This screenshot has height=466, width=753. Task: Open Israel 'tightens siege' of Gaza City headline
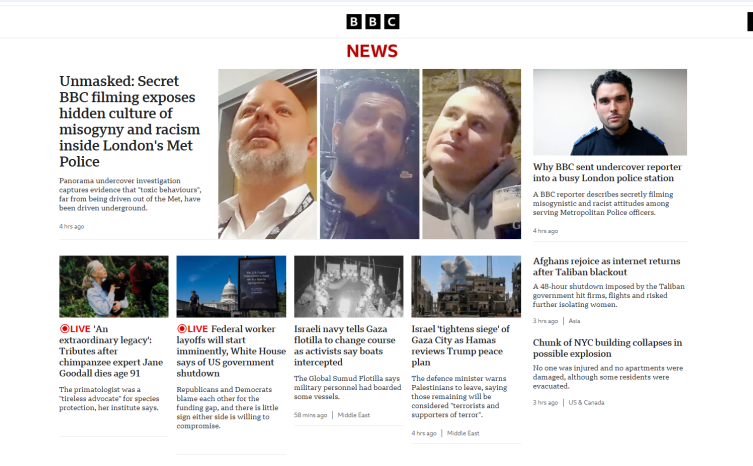pos(461,345)
